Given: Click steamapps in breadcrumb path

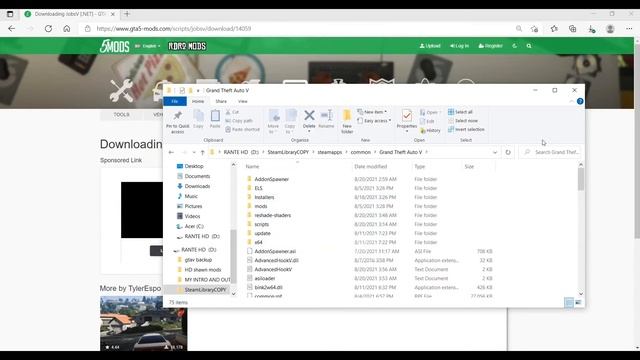Looking at the screenshot, I should point(330,152).
